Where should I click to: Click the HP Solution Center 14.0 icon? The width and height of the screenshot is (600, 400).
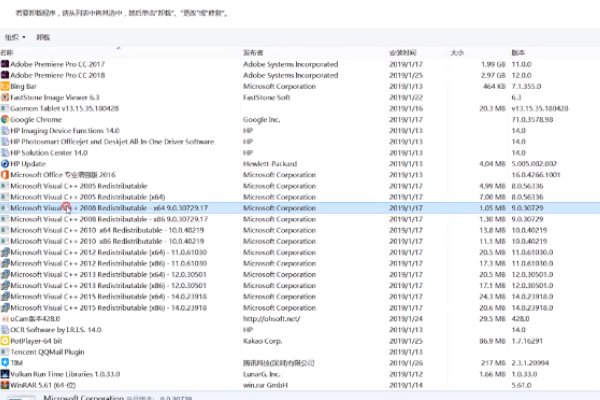5,153
